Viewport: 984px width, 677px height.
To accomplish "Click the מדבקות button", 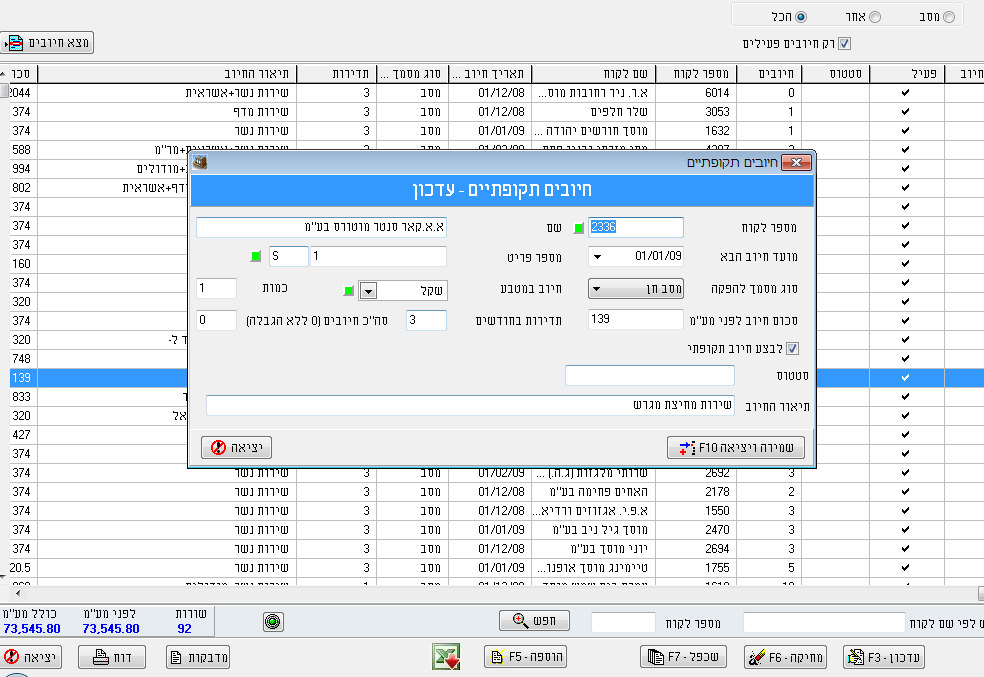I will click(x=198, y=657).
